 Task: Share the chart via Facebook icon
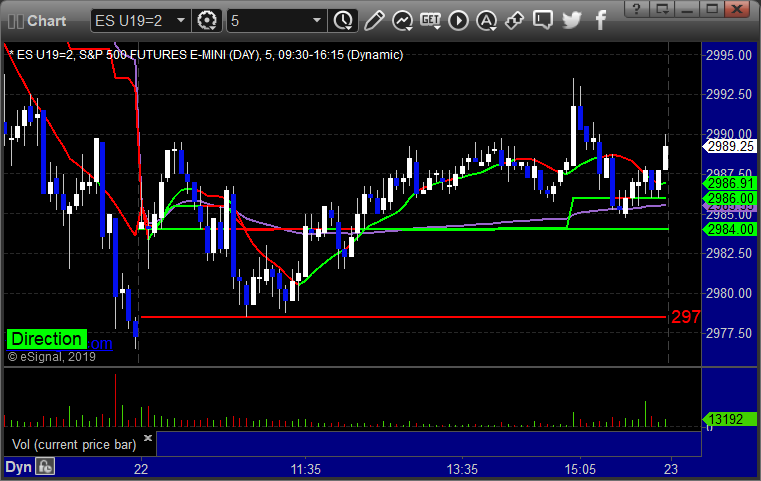(600, 21)
